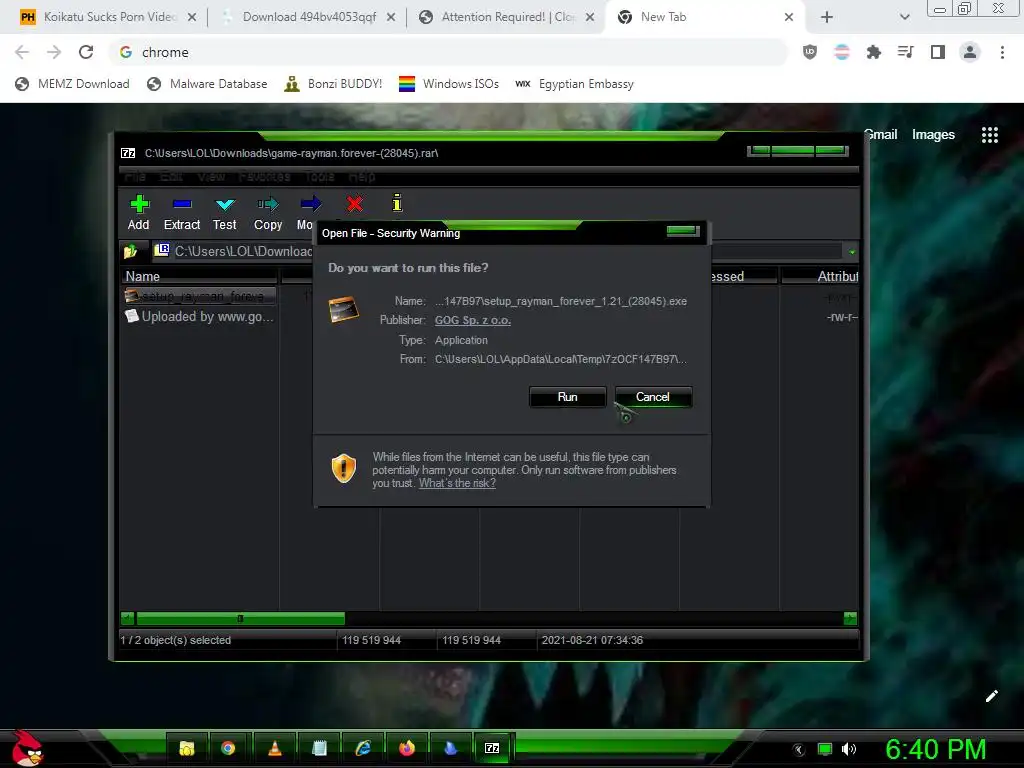Select the New Tab tab

coord(705,17)
